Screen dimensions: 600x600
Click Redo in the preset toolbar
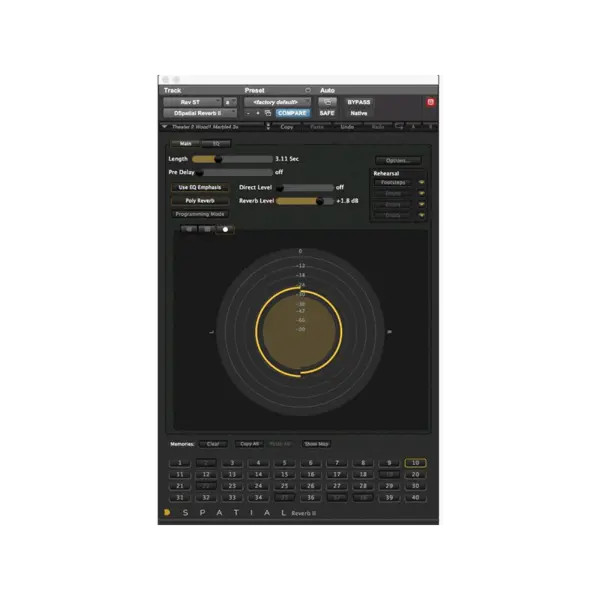click(378, 127)
